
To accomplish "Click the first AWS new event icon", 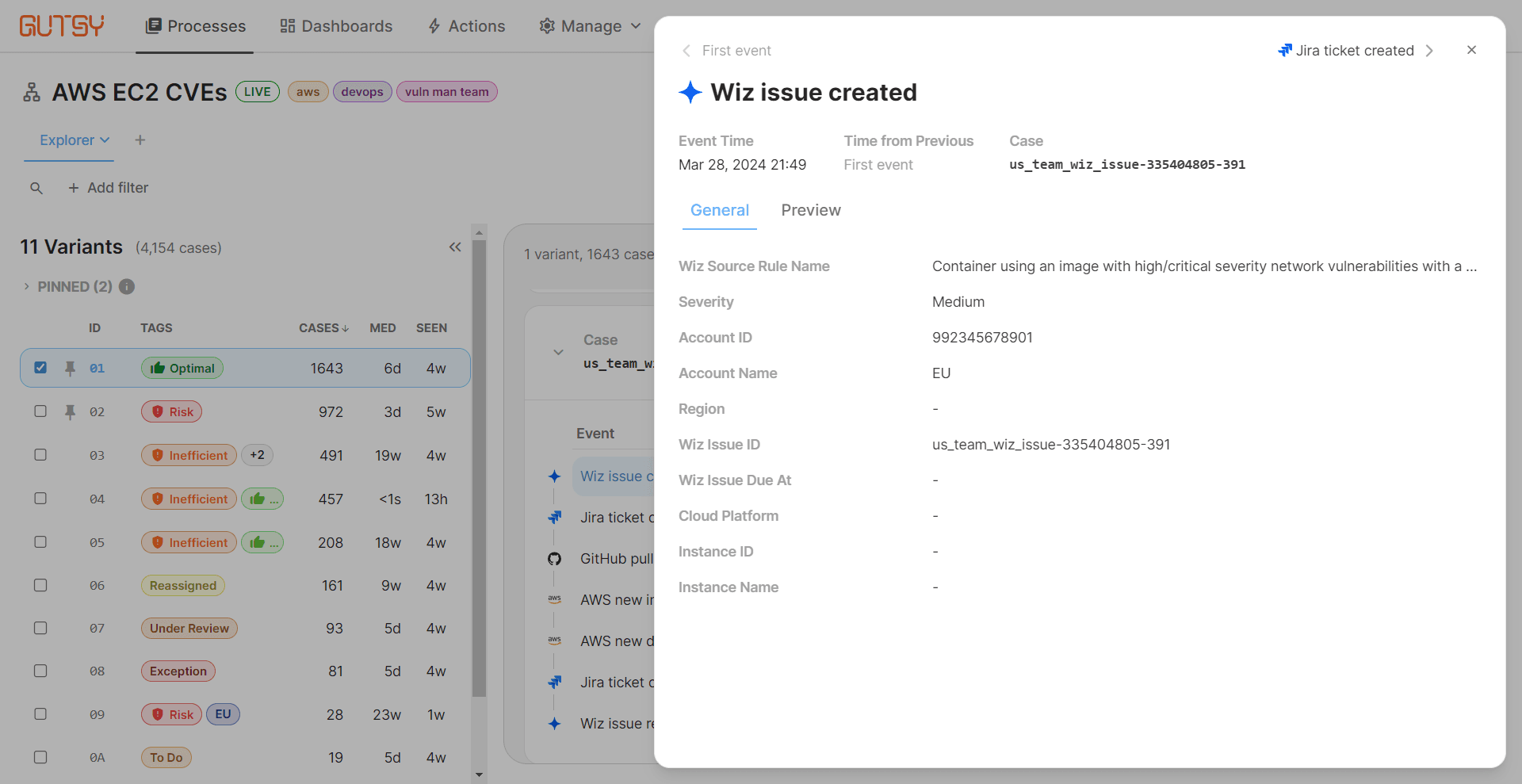I will tap(555, 600).
